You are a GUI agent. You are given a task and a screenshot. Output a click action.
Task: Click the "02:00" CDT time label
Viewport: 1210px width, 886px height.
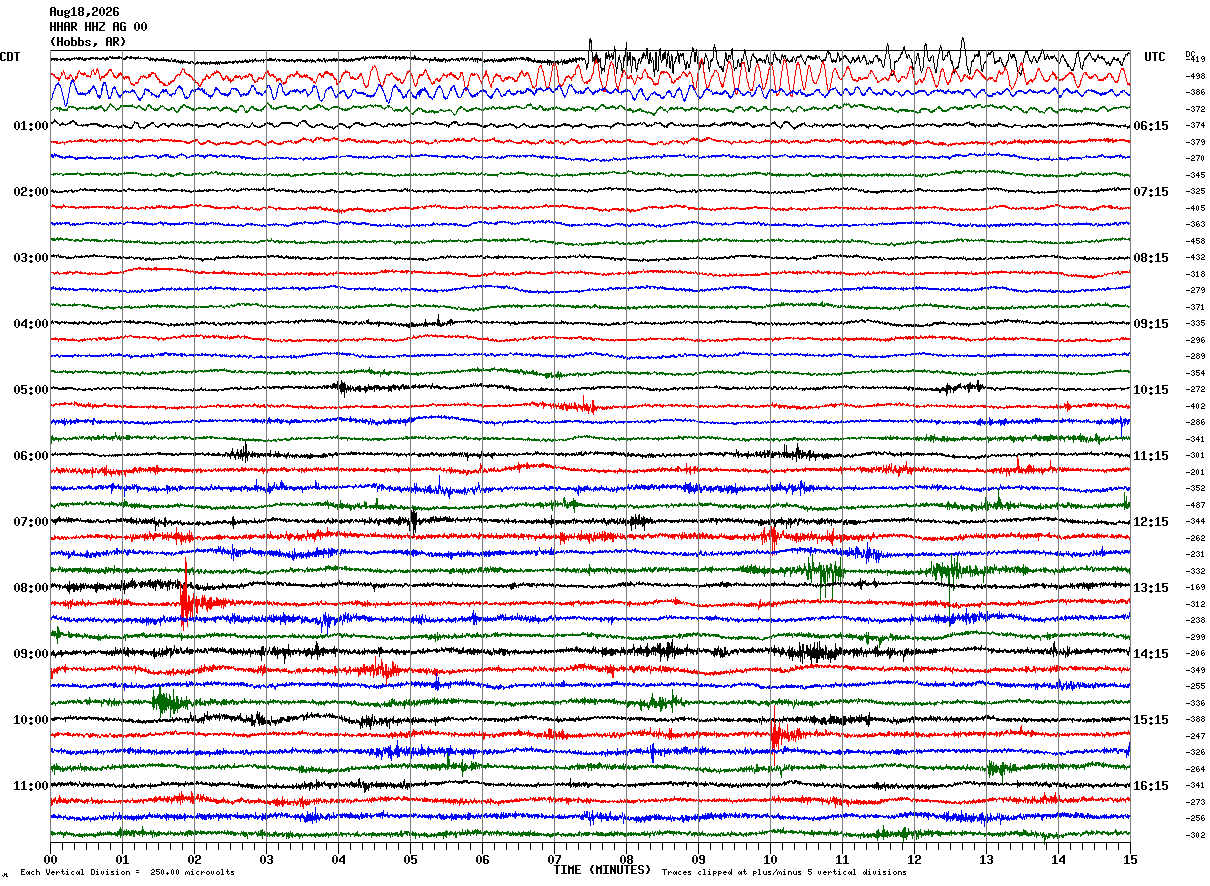point(31,192)
